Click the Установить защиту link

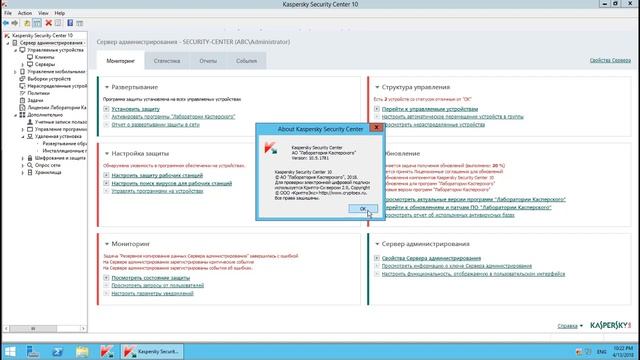(x=136, y=109)
